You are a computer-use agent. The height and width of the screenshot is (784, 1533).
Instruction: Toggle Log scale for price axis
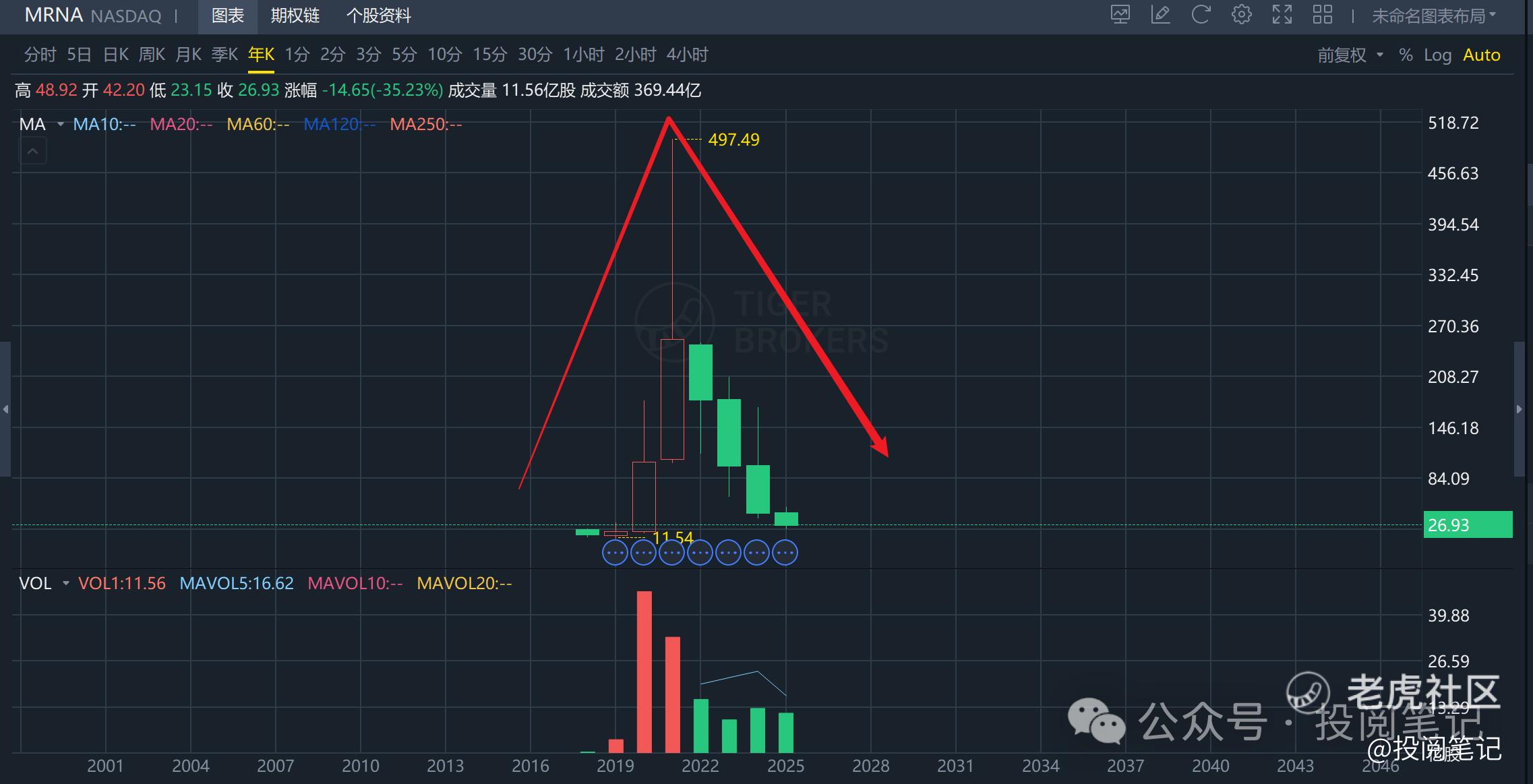(1437, 55)
